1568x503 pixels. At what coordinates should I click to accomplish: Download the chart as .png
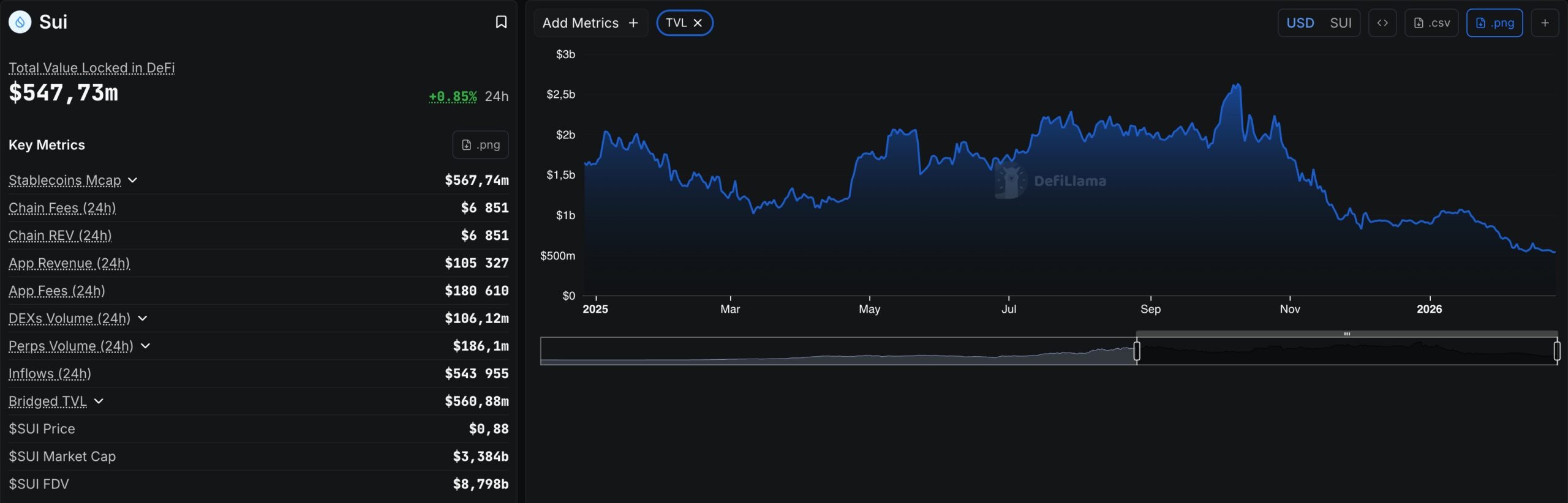point(1494,23)
